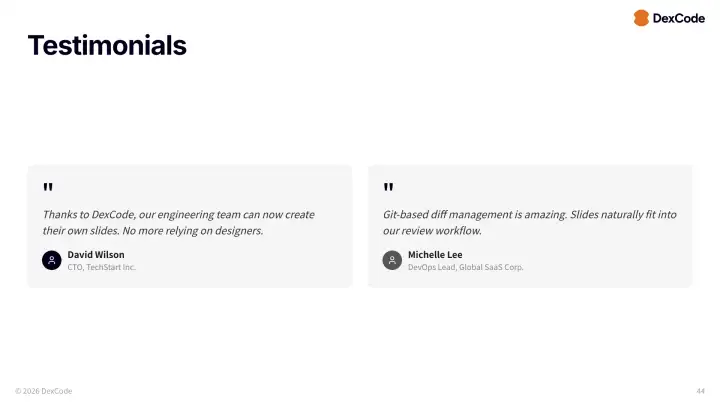Screen dimensions: 720x405
Task: Select the Testimonials slide heading
Action: pos(107,45)
